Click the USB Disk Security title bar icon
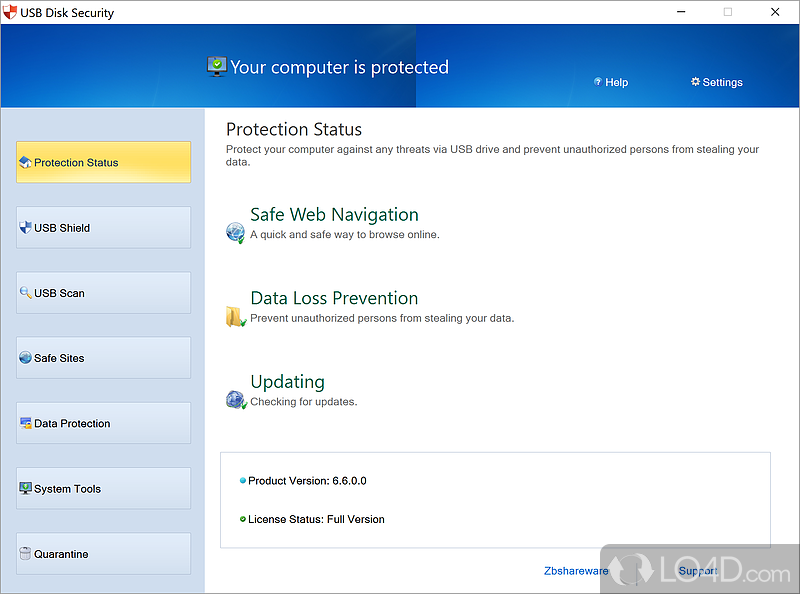This screenshot has width=800, height=594. tap(11, 13)
